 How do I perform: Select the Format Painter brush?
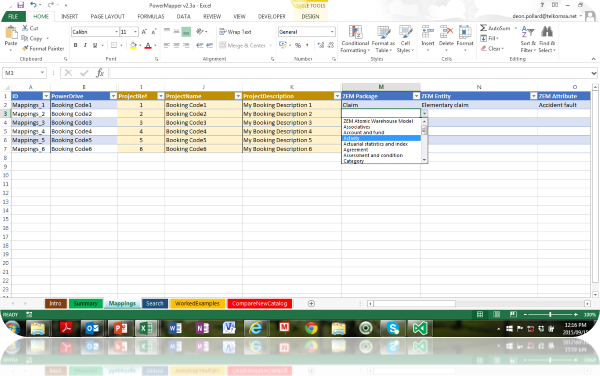25,48
